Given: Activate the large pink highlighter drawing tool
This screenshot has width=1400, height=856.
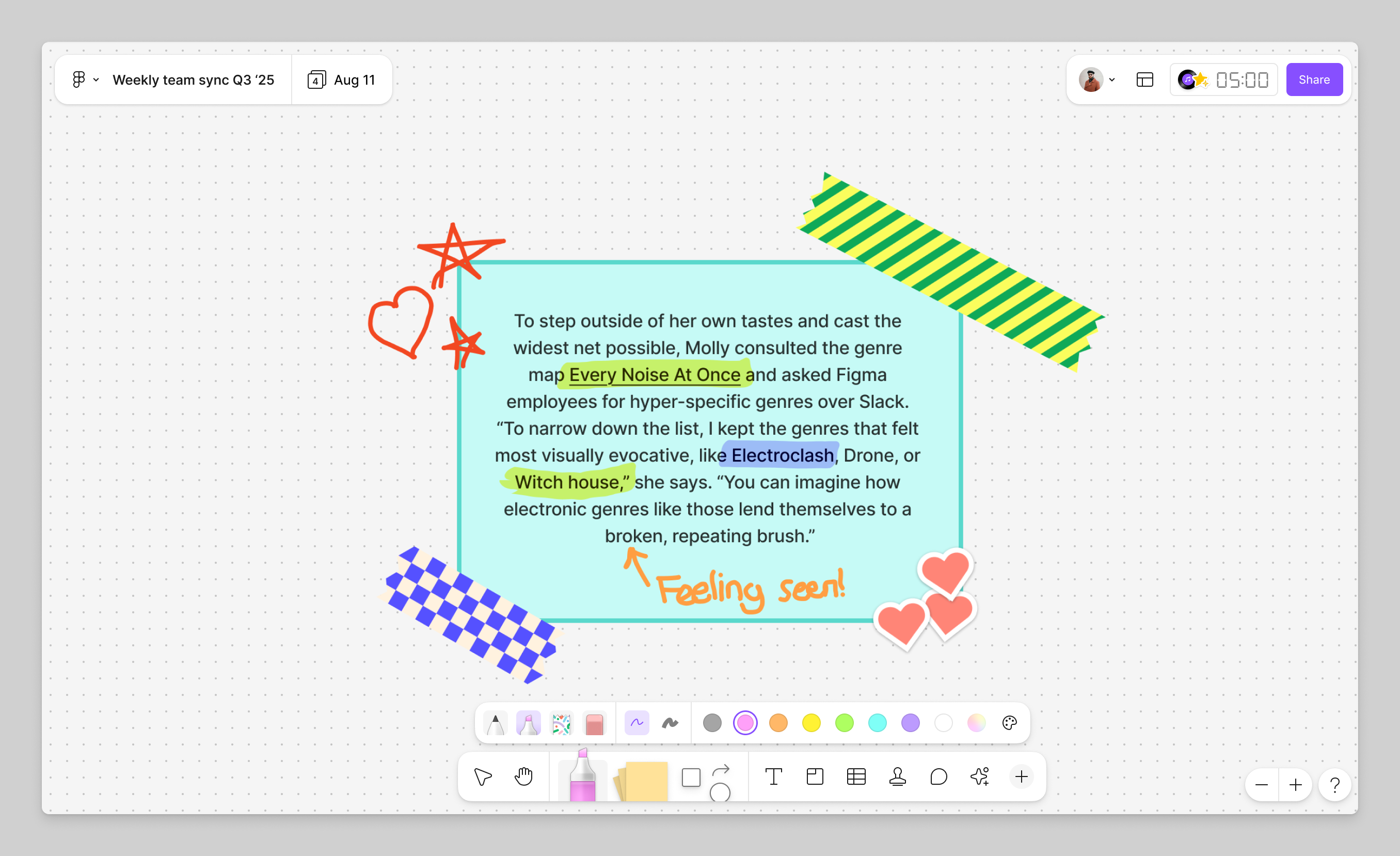Looking at the screenshot, I should (x=582, y=775).
